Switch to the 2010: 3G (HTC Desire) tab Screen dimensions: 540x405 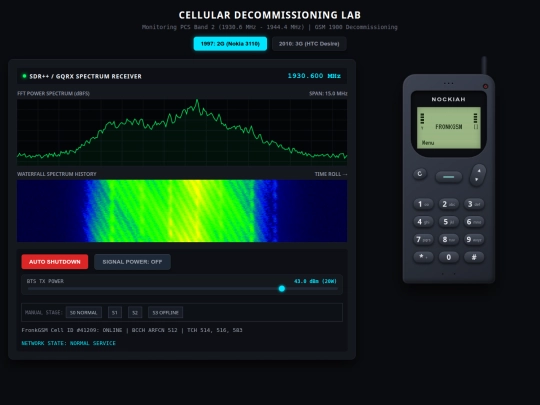click(309, 44)
